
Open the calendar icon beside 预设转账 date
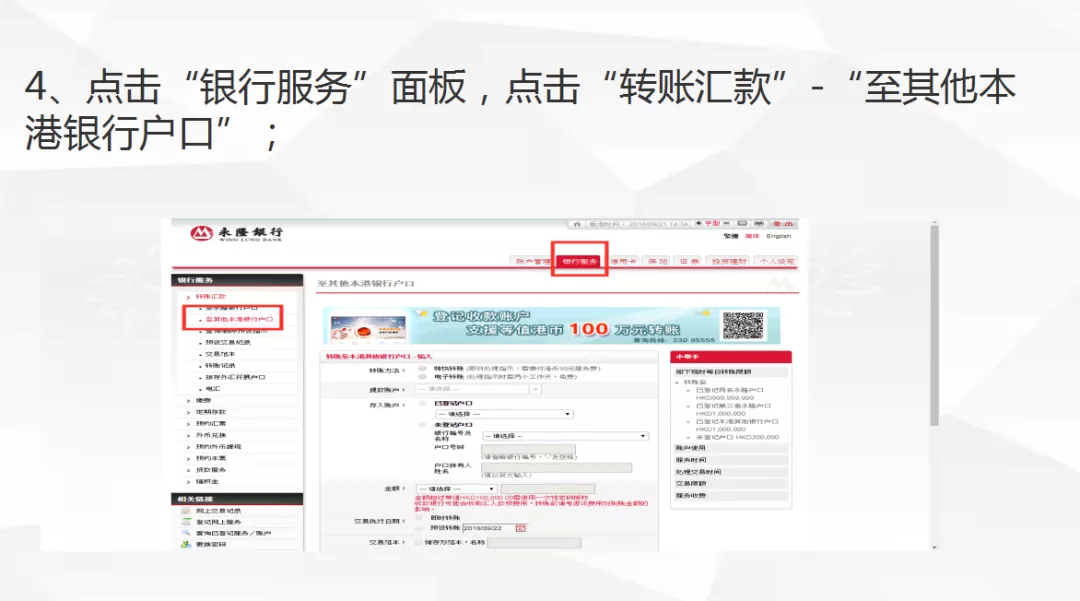click(x=520, y=529)
